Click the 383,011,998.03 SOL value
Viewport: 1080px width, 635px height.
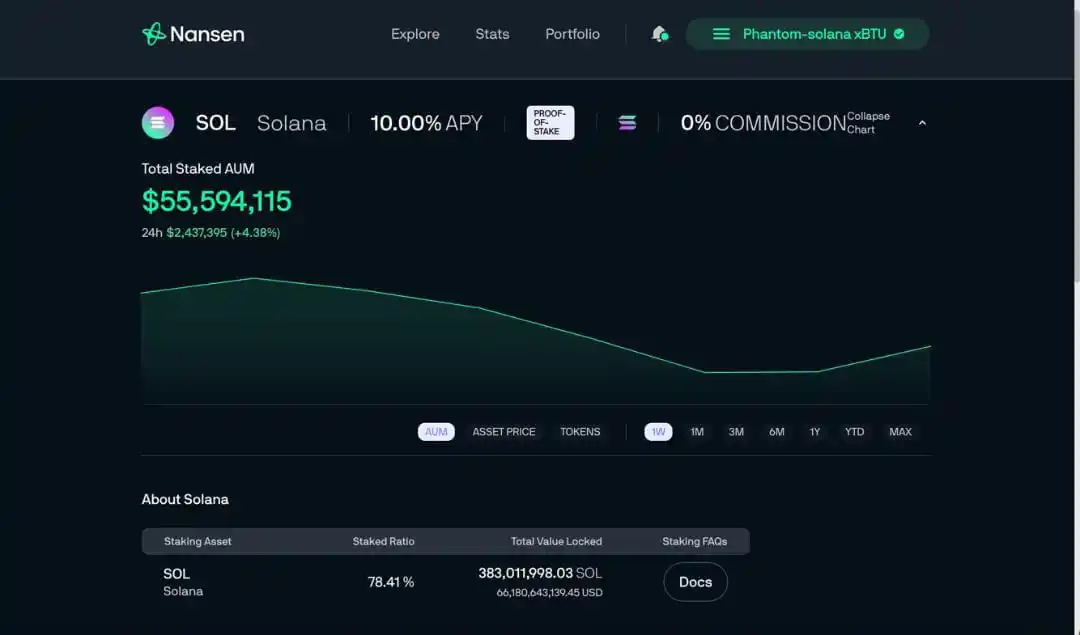pyautogui.click(x=540, y=573)
